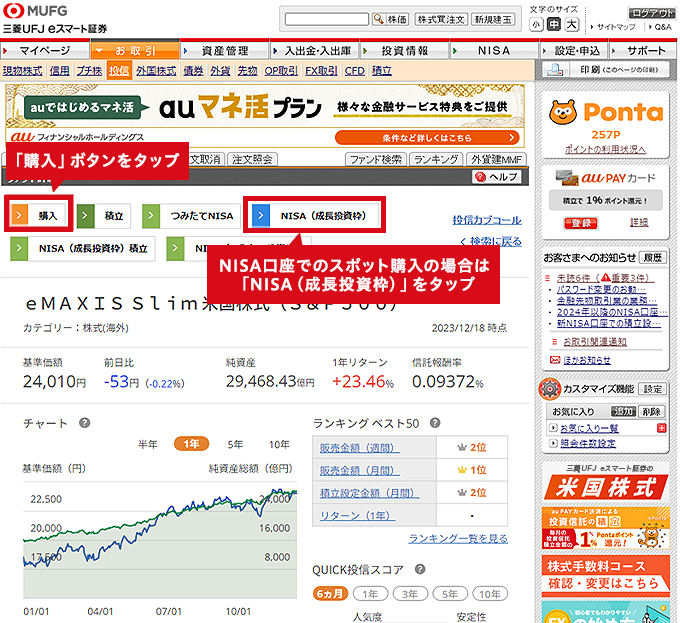The image size is (680, 623).
Task: Click the 株式買注文 button
Action: pyautogui.click(x=441, y=19)
